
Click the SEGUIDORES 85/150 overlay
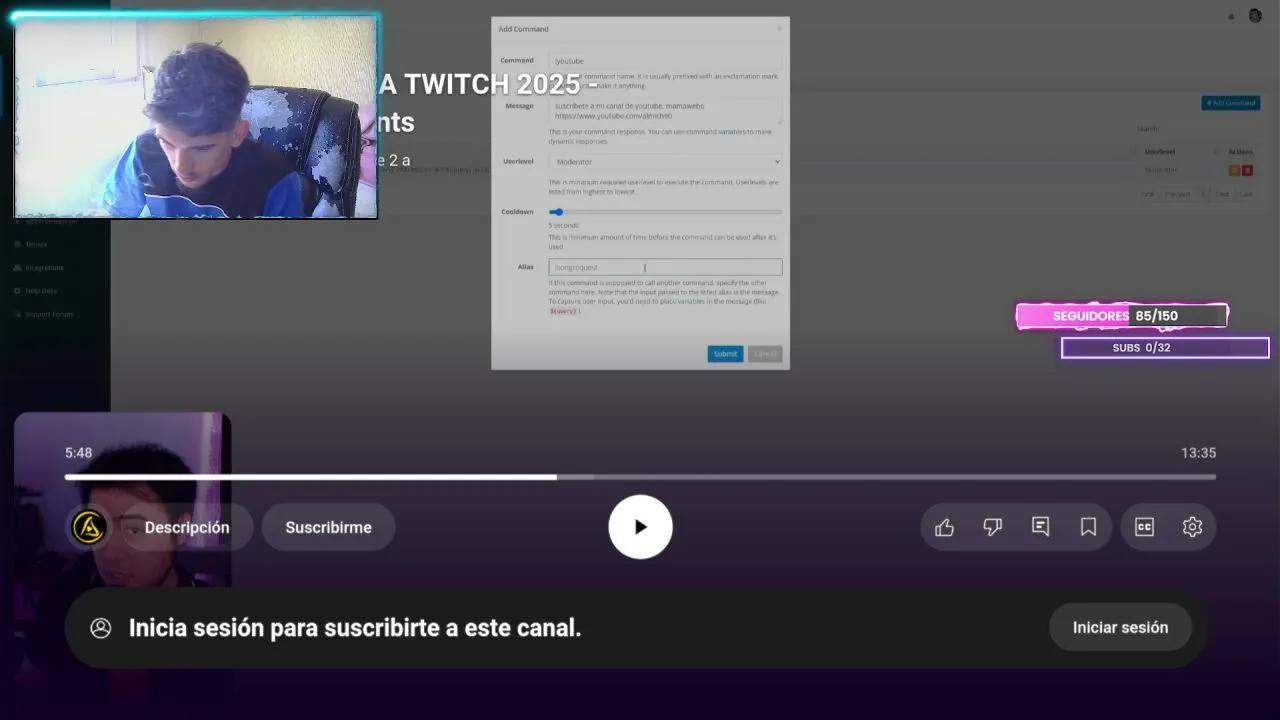pos(1122,316)
